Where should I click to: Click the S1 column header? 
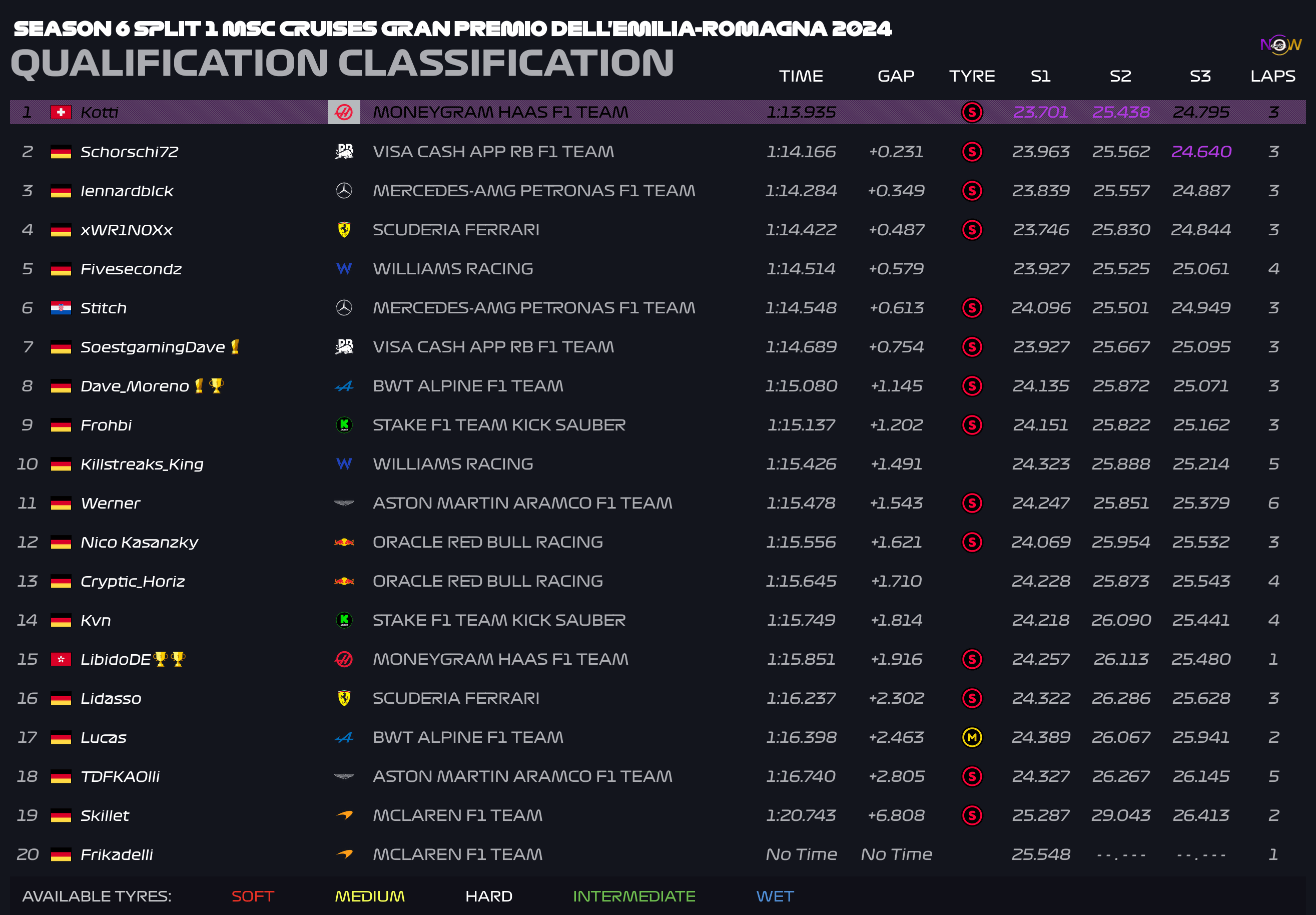pos(1040,76)
